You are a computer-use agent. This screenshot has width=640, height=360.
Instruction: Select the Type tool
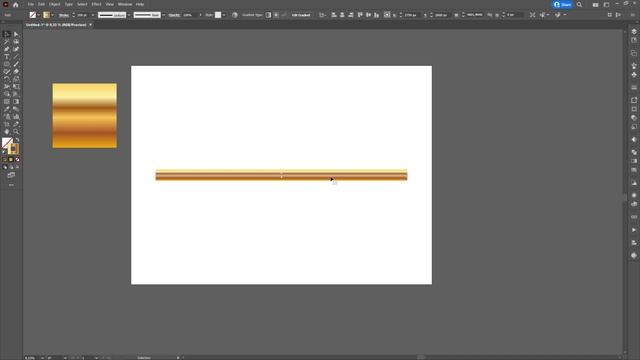pos(7,56)
